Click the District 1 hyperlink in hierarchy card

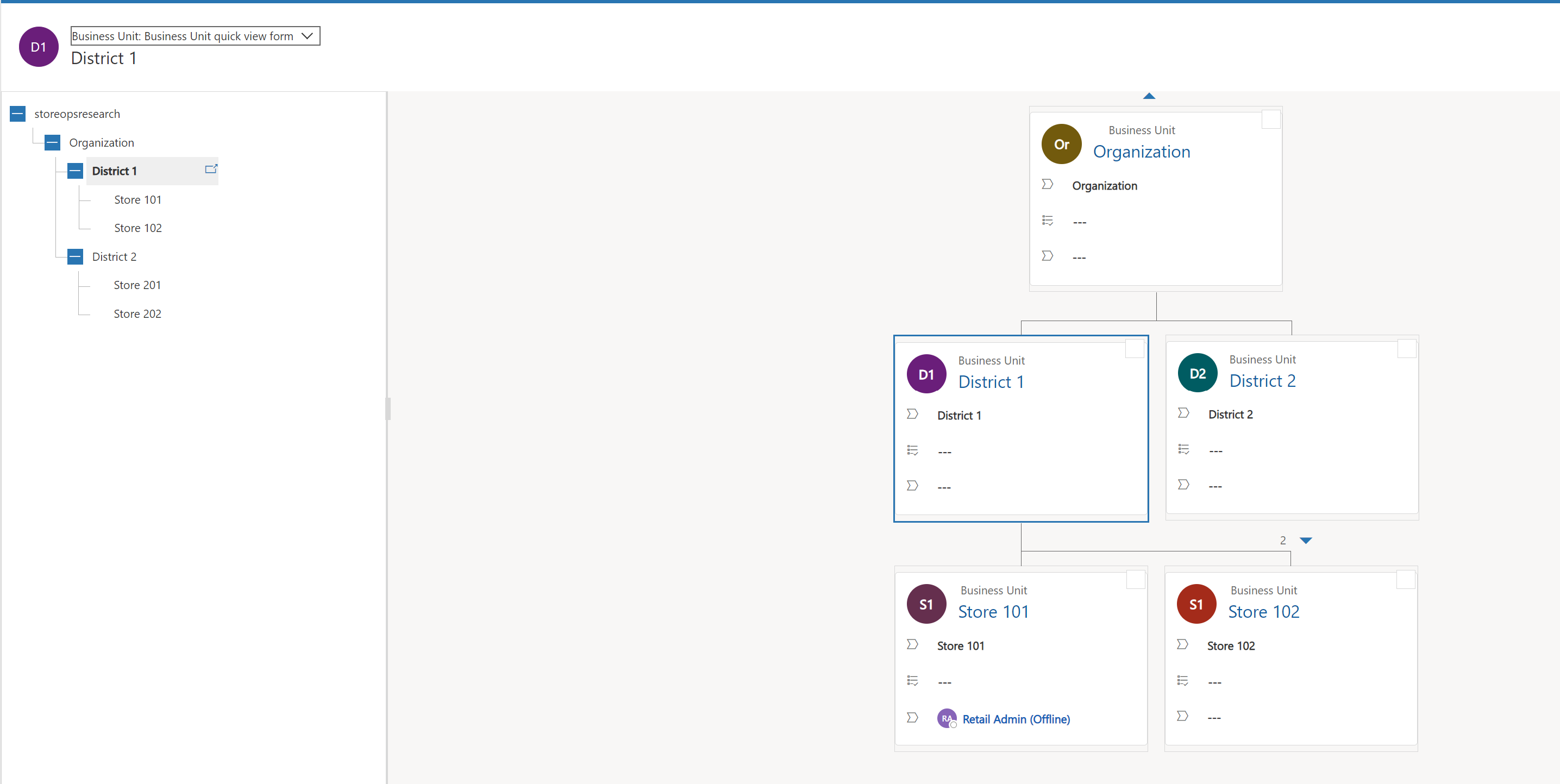pyautogui.click(x=990, y=381)
